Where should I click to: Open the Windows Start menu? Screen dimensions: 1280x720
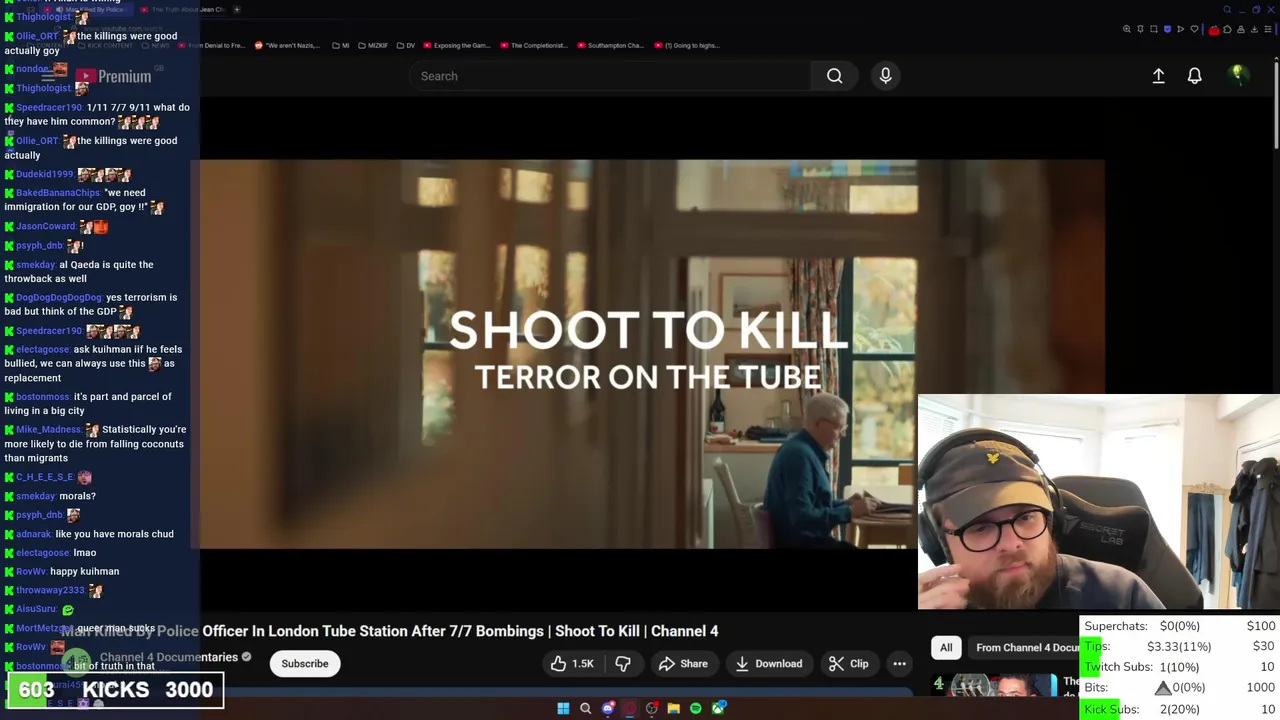(563, 709)
